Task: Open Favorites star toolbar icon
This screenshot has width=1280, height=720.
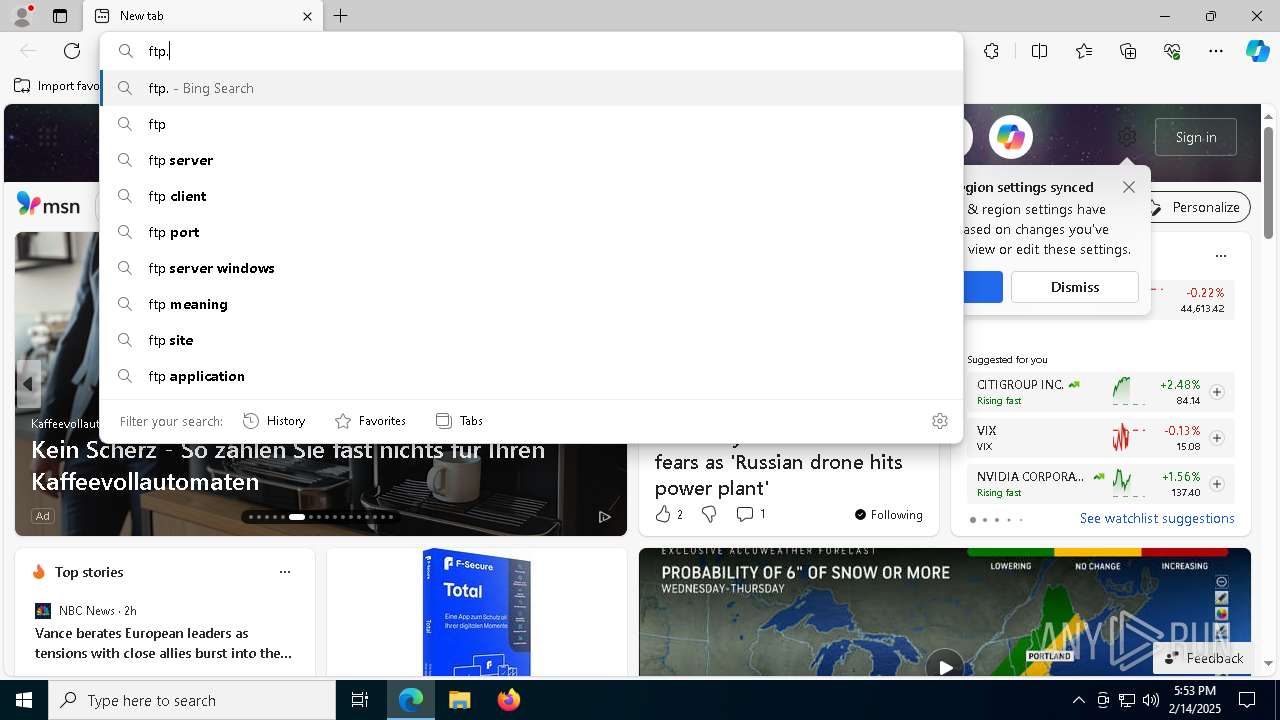Action: [1084, 51]
